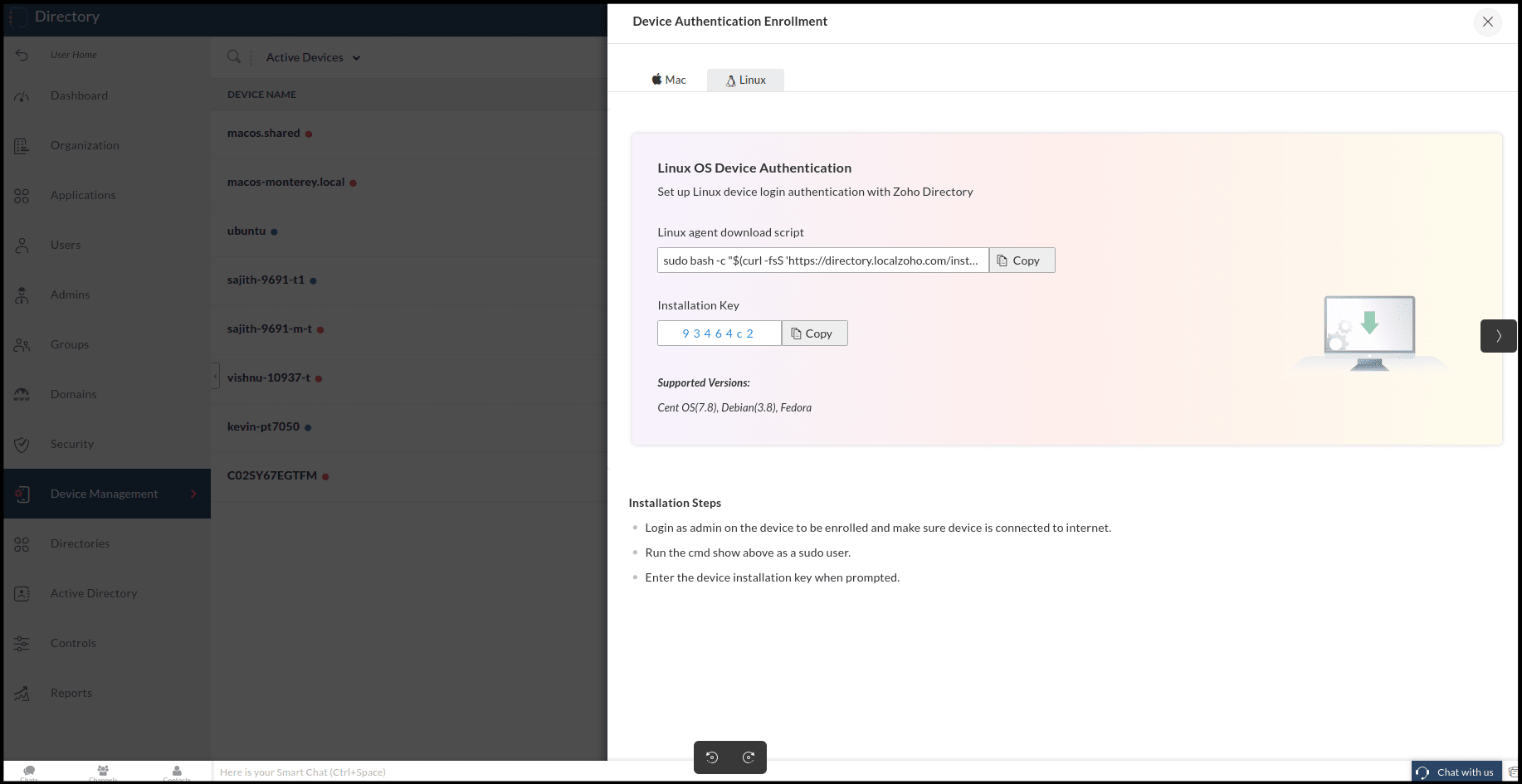Select the sajith-9691-t1 device
This screenshot has height=784, width=1522.
[409, 280]
